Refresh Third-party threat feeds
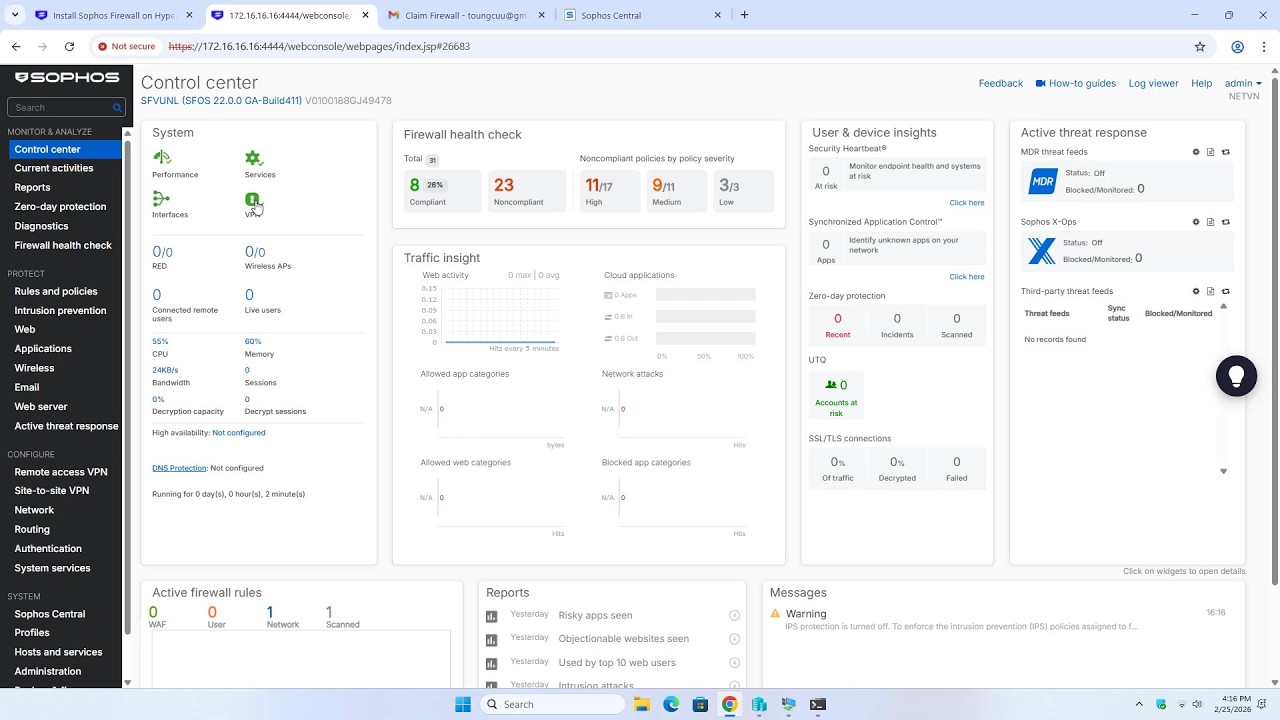This screenshot has width=1280, height=720. [1226, 291]
